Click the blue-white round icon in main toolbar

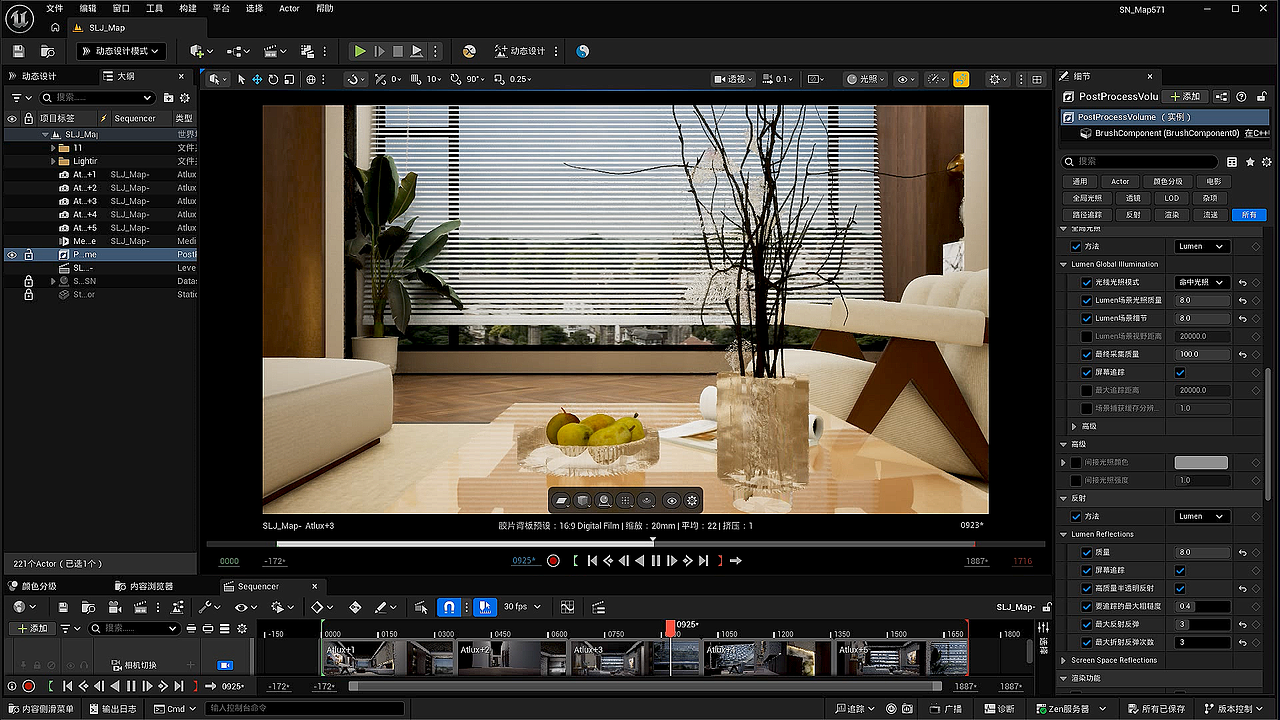(583, 51)
